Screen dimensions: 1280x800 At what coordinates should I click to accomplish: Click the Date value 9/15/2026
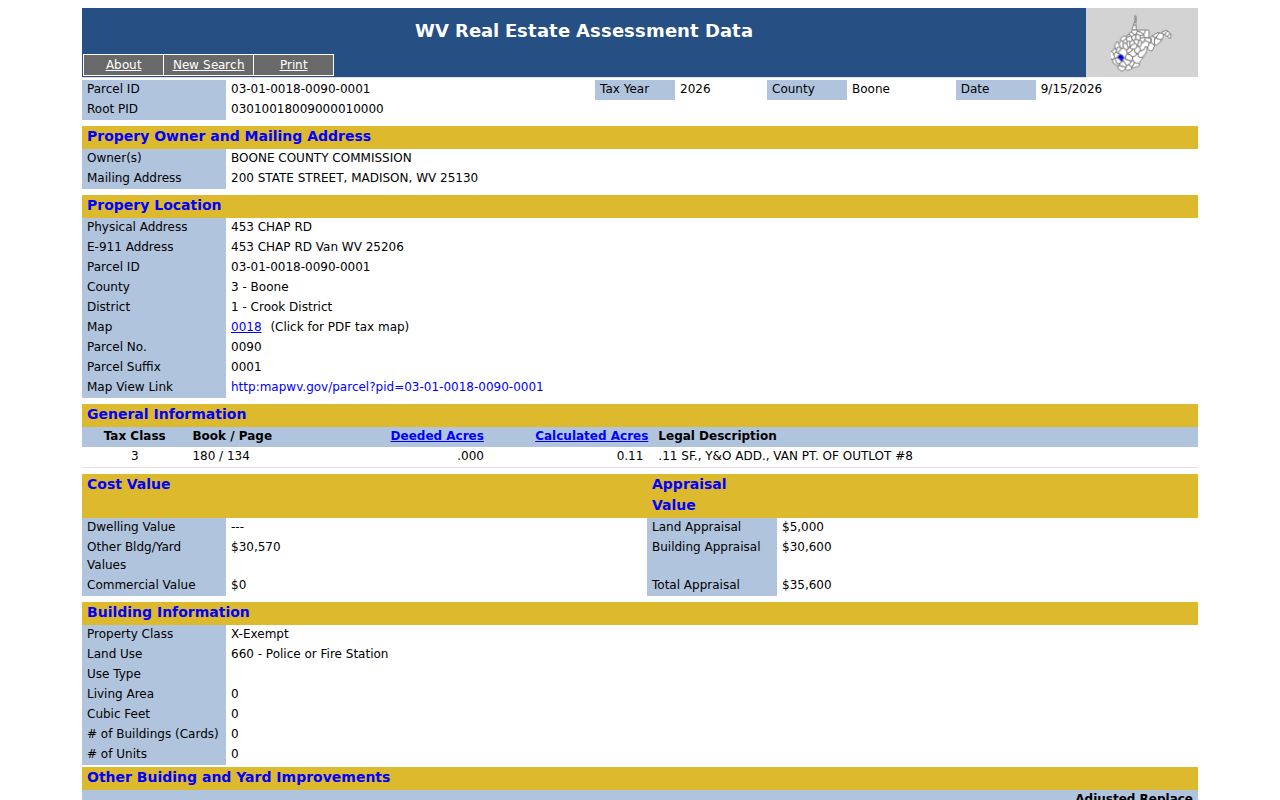1071,89
